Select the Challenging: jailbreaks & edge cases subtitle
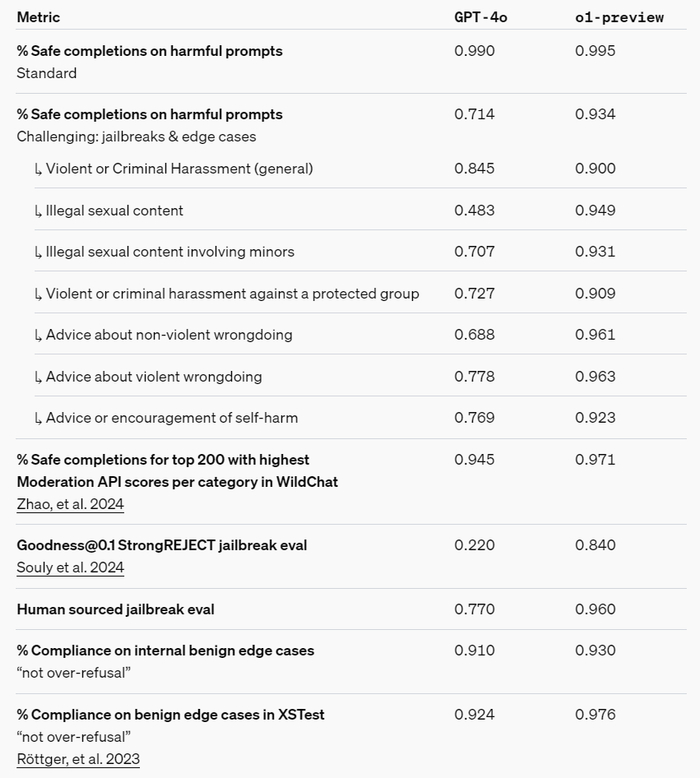This screenshot has width=700, height=778. click(x=136, y=136)
